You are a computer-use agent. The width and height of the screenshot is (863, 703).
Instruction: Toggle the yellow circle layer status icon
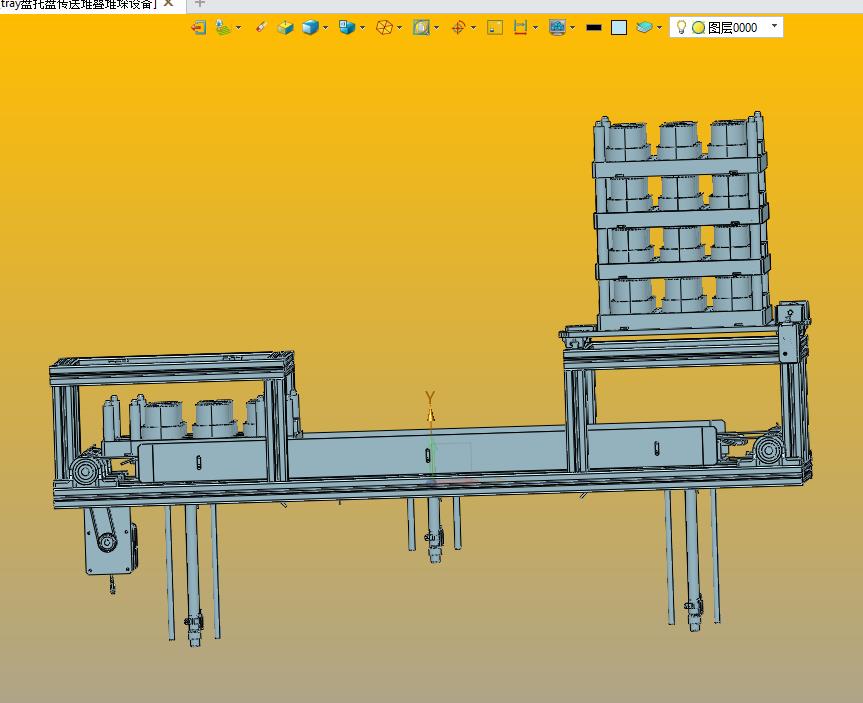[x=698, y=28]
